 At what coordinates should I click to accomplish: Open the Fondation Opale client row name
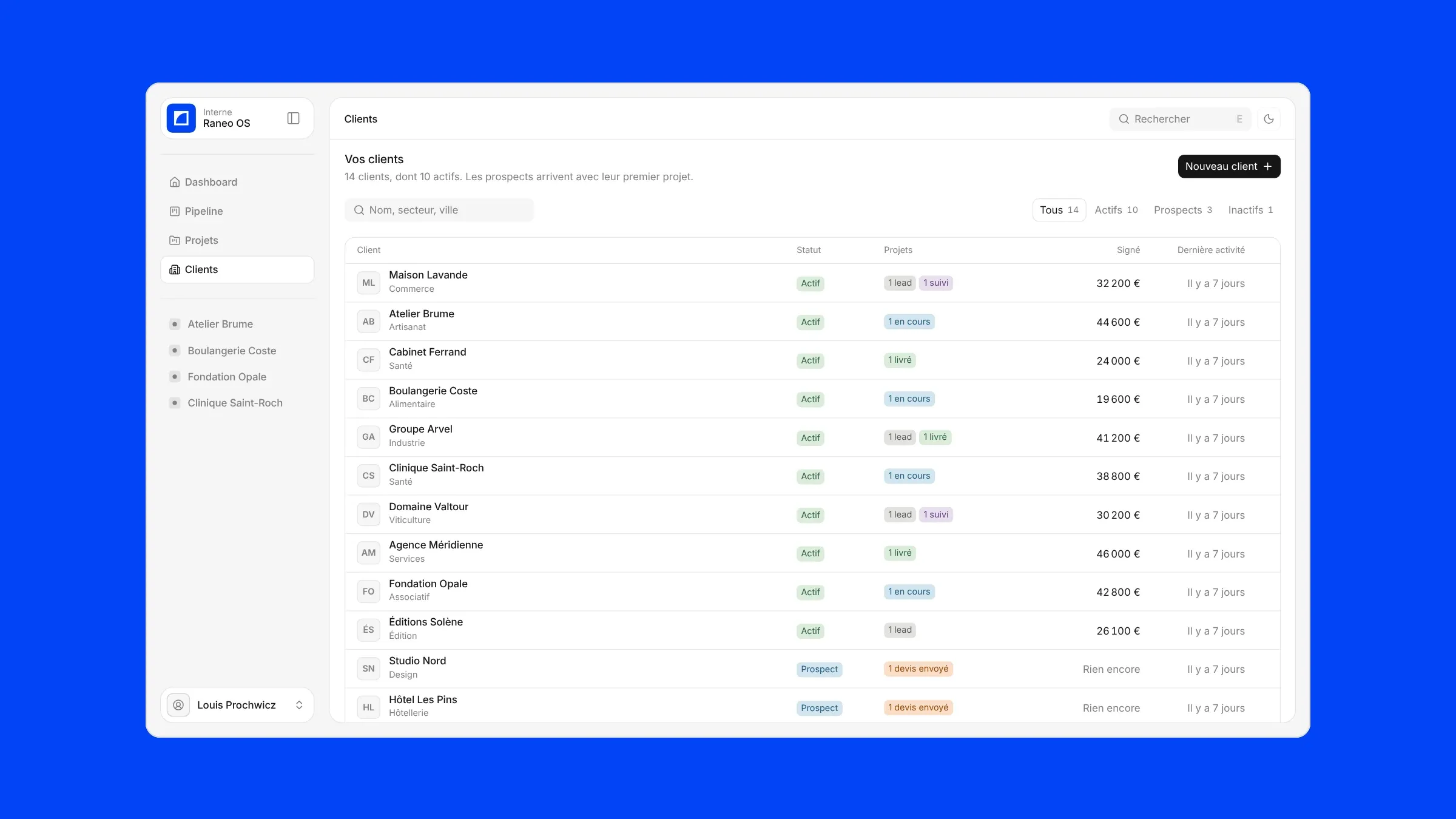click(x=428, y=584)
